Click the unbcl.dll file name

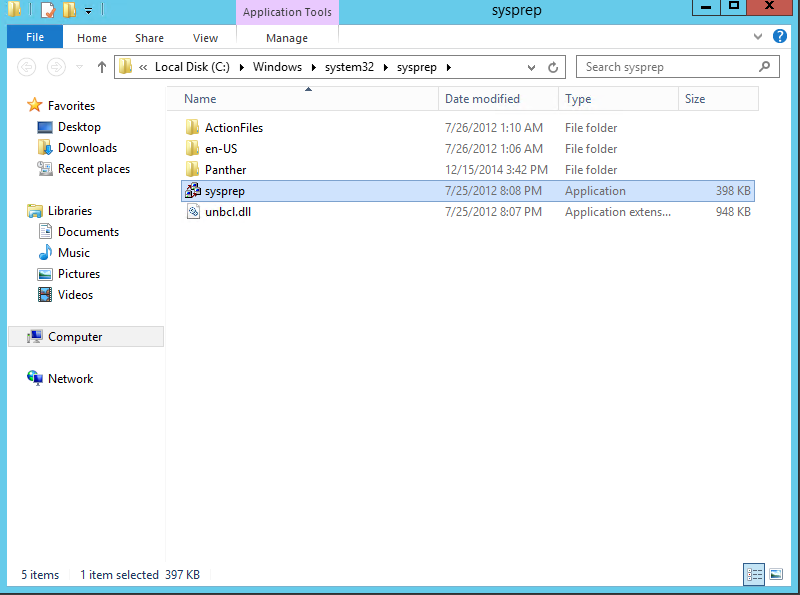(228, 212)
